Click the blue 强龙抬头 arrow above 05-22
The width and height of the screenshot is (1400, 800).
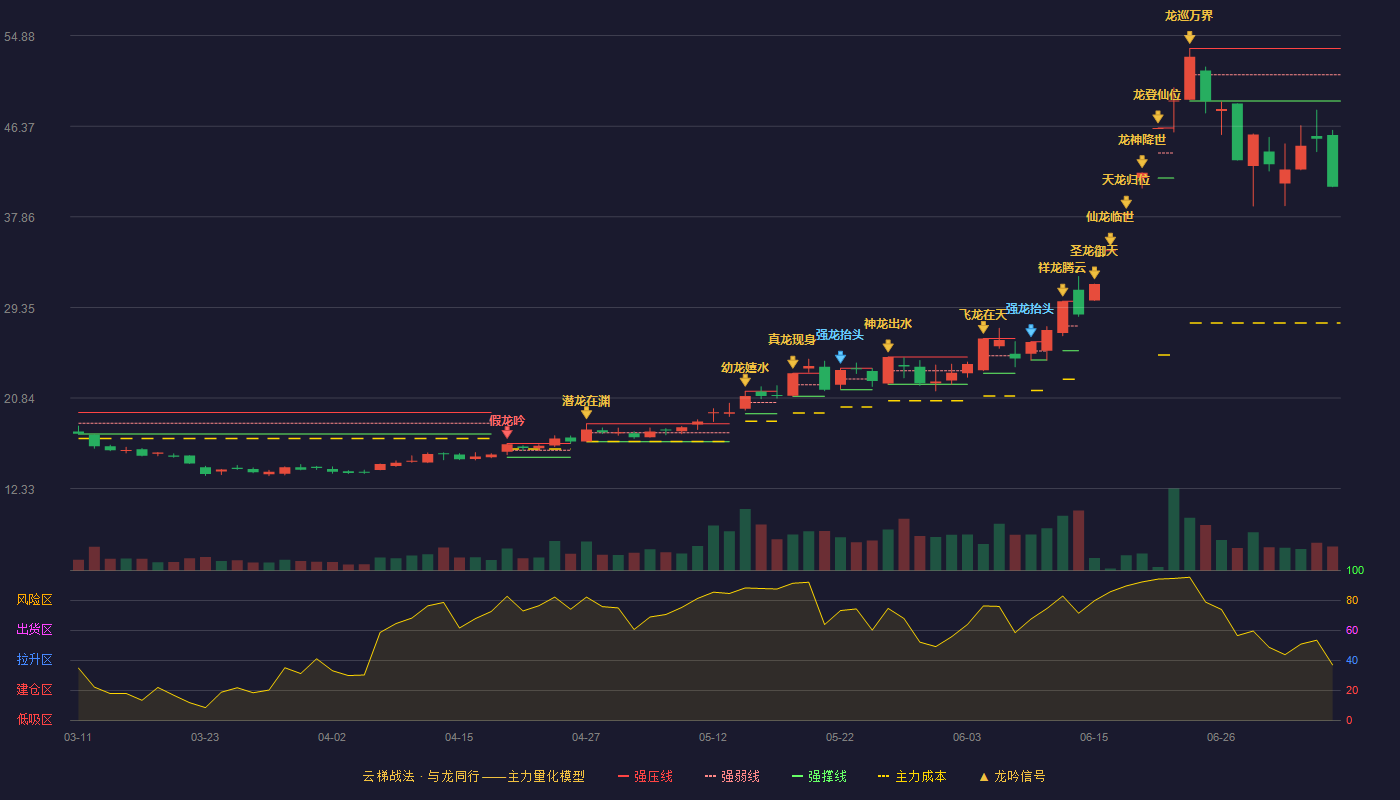pyautogui.click(x=840, y=357)
